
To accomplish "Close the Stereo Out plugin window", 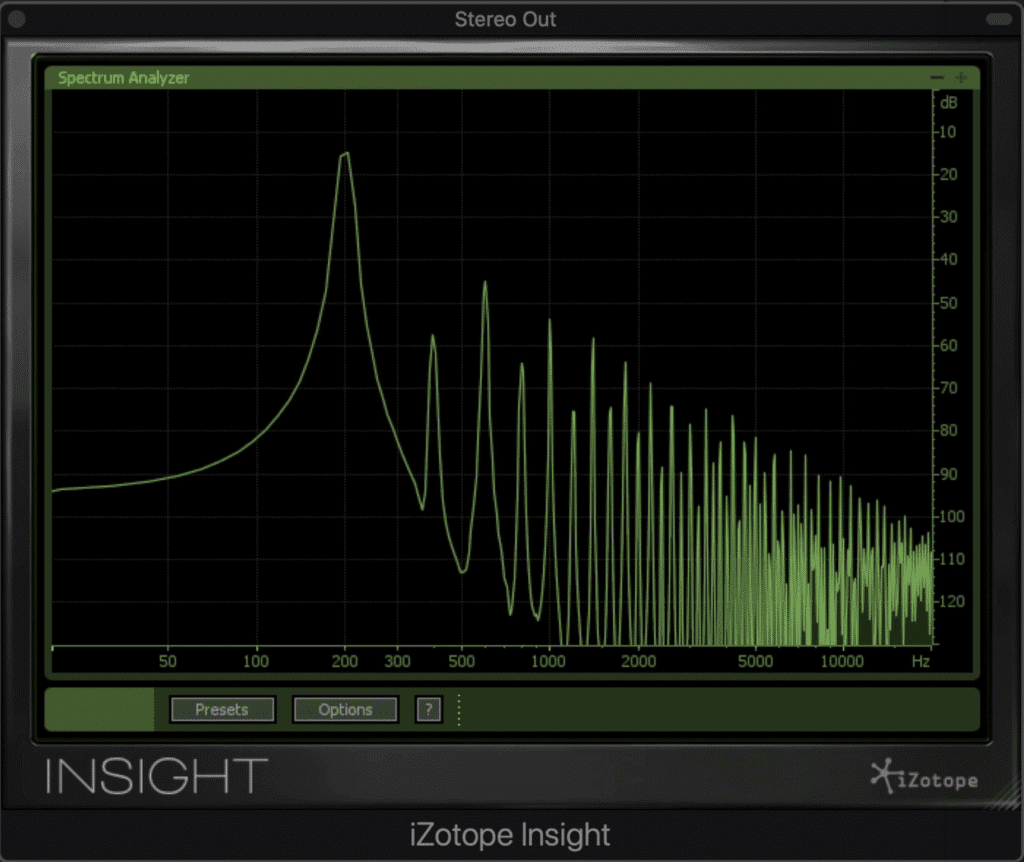I will click(x=16, y=19).
